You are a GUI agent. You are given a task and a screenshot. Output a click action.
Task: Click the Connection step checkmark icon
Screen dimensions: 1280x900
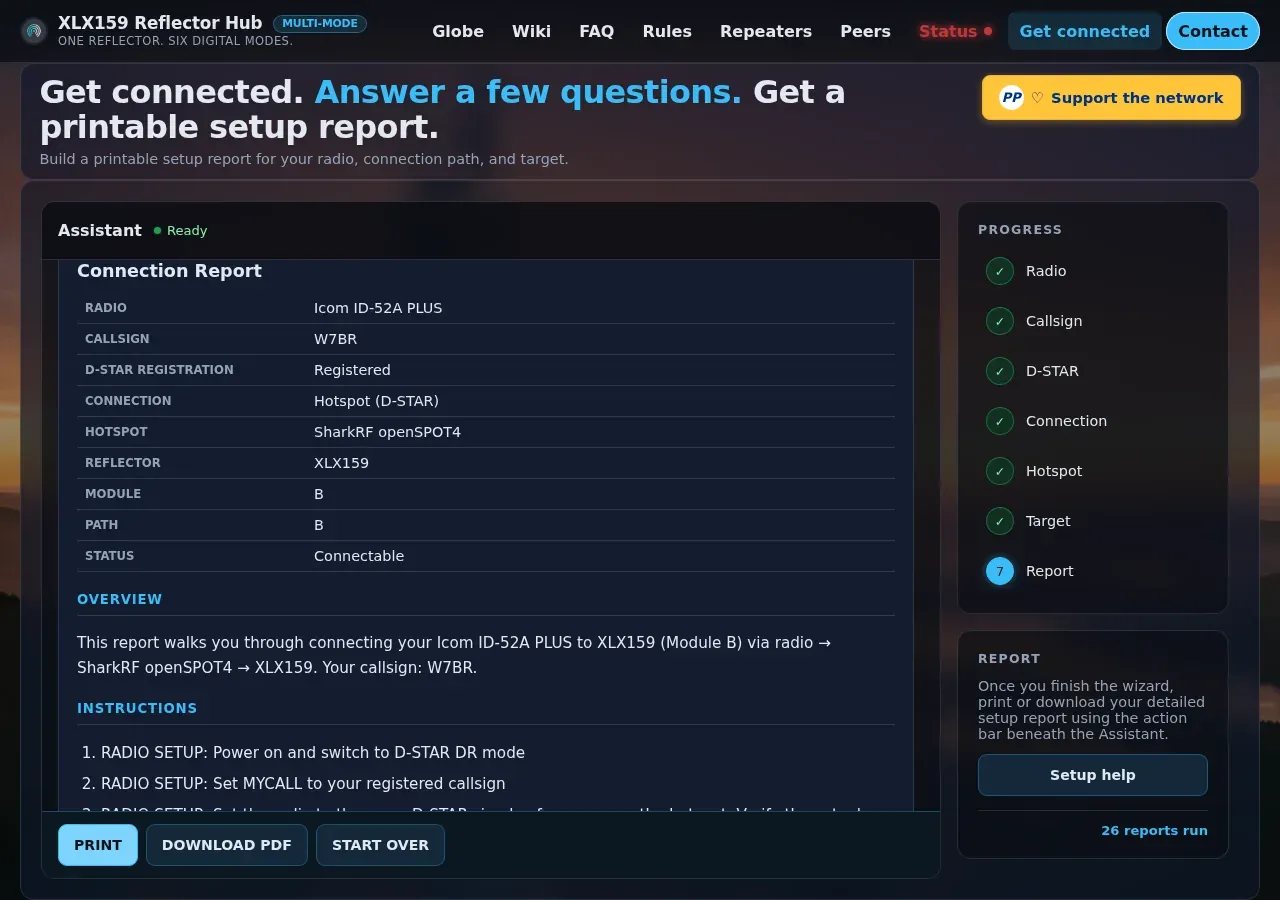1000,421
